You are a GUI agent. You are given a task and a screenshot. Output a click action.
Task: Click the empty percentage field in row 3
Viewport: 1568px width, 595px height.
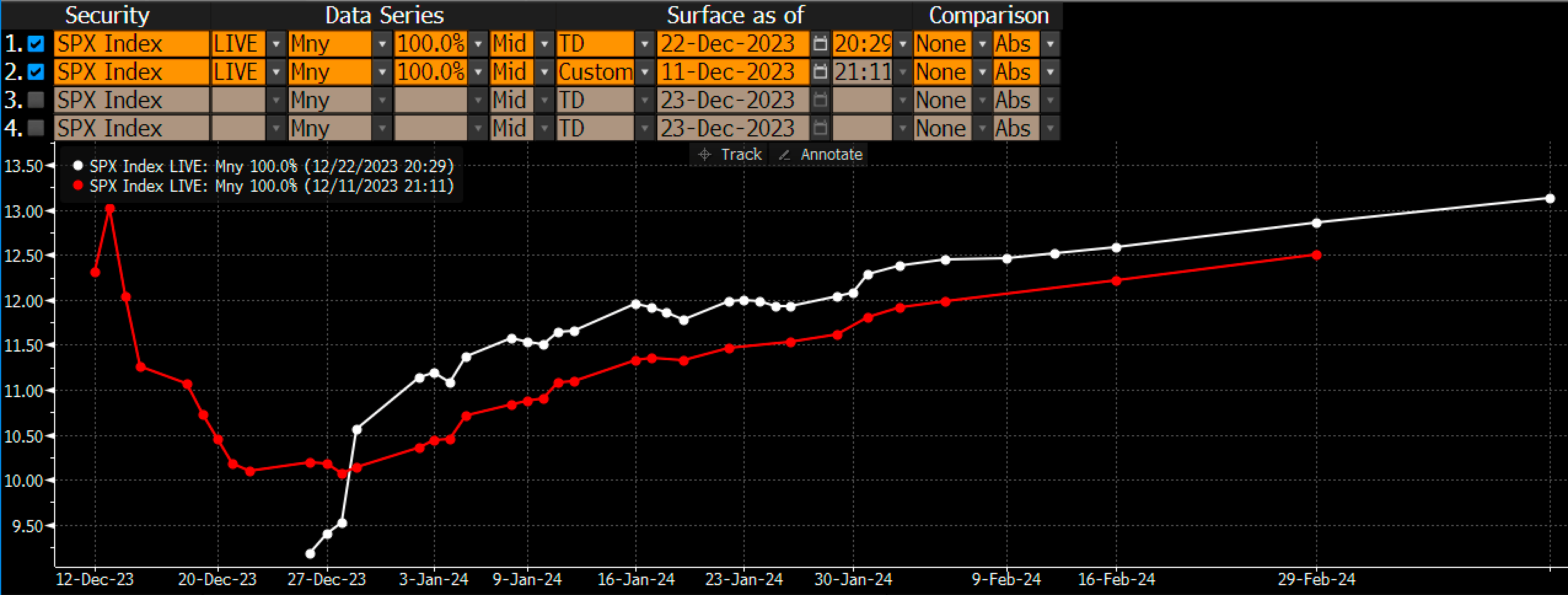tap(431, 100)
